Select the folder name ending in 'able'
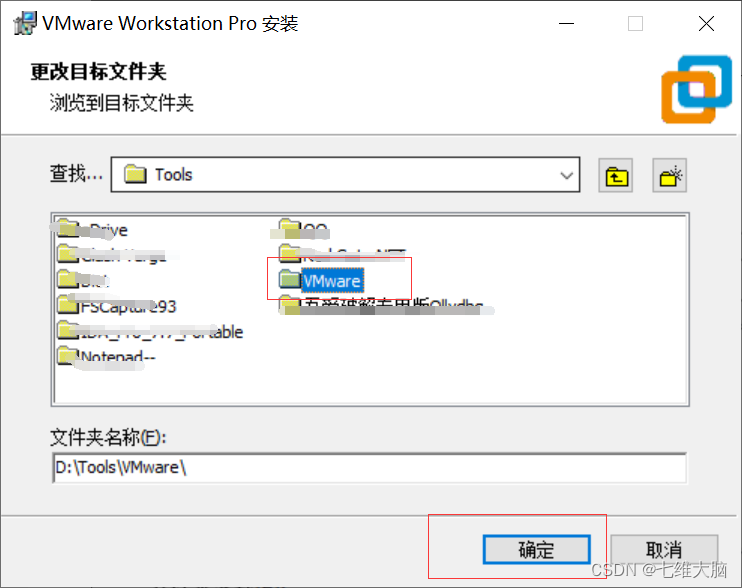Screen dimensions: 742x588 click(150, 331)
